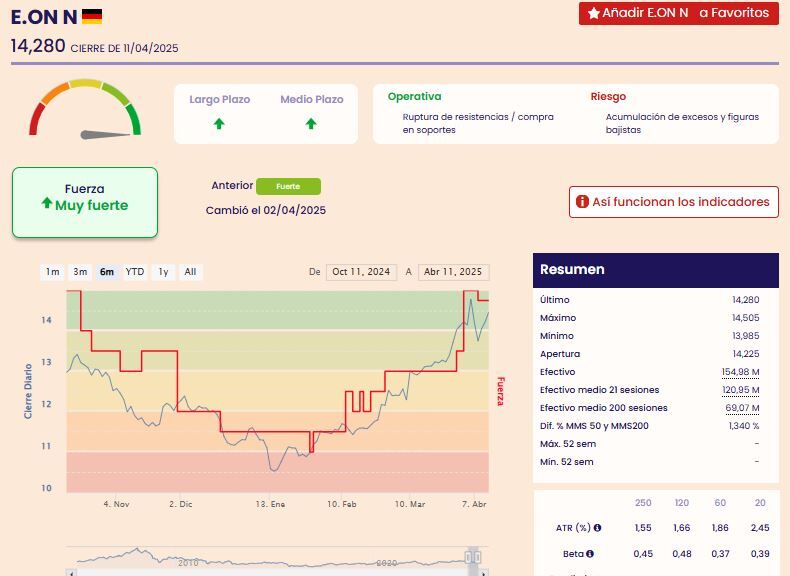Click navigator scrollbar right arrow
The image size is (790, 576).
[484, 573]
